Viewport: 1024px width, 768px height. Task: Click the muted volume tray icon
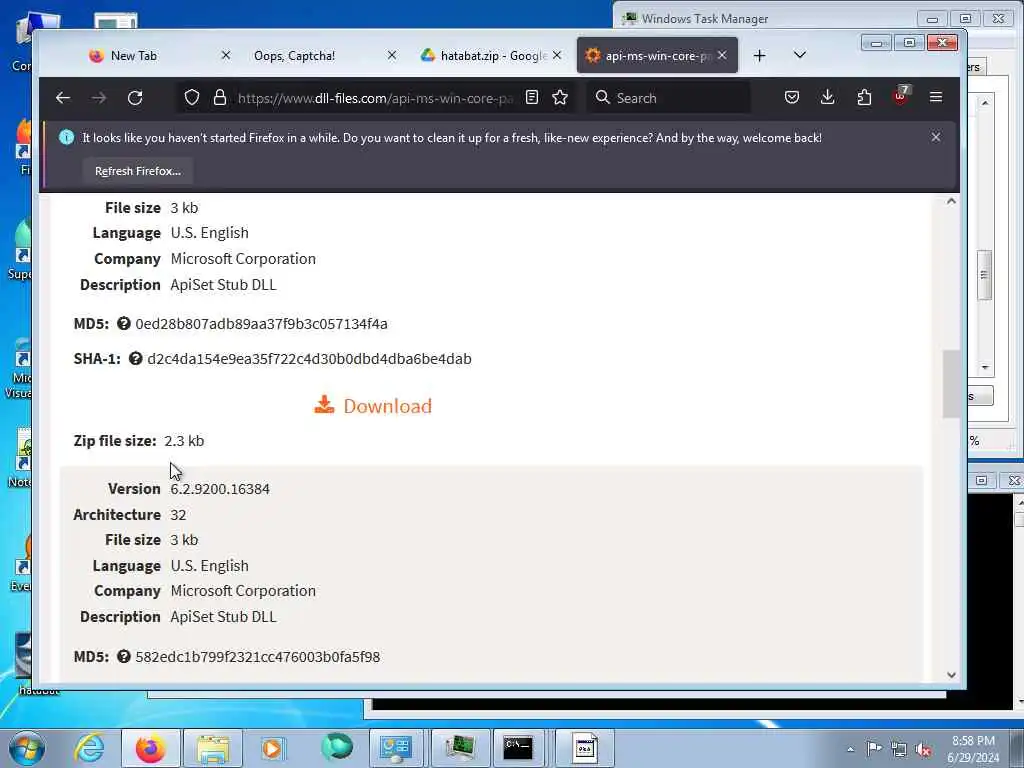pyautogui.click(x=923, y=749)
